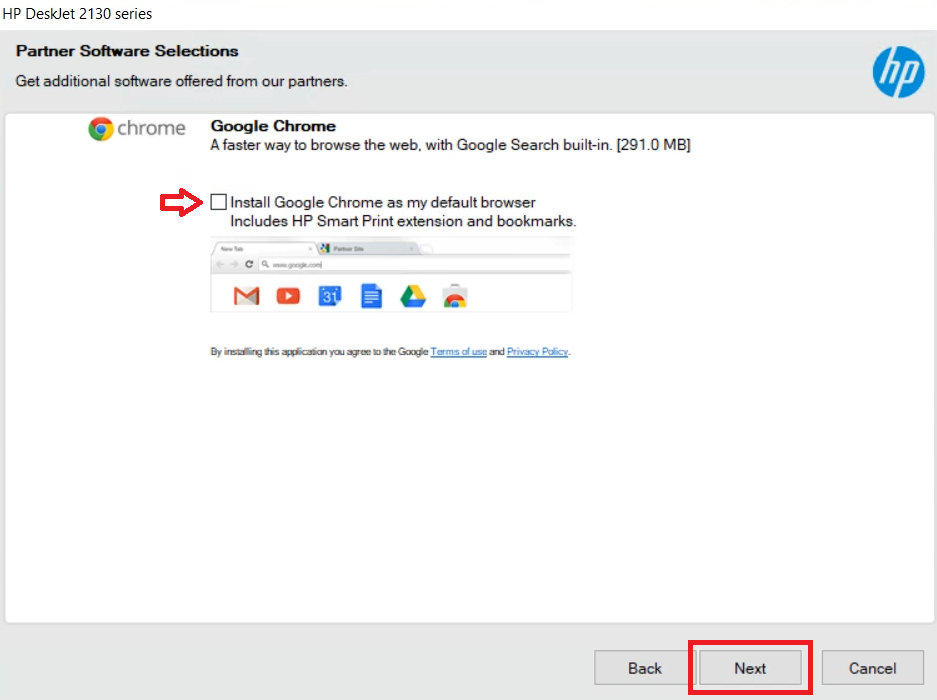Click 'Install Google Chrome as my default browser' label
Viewport: 937px width, 700px height.
tap(383, 203)
